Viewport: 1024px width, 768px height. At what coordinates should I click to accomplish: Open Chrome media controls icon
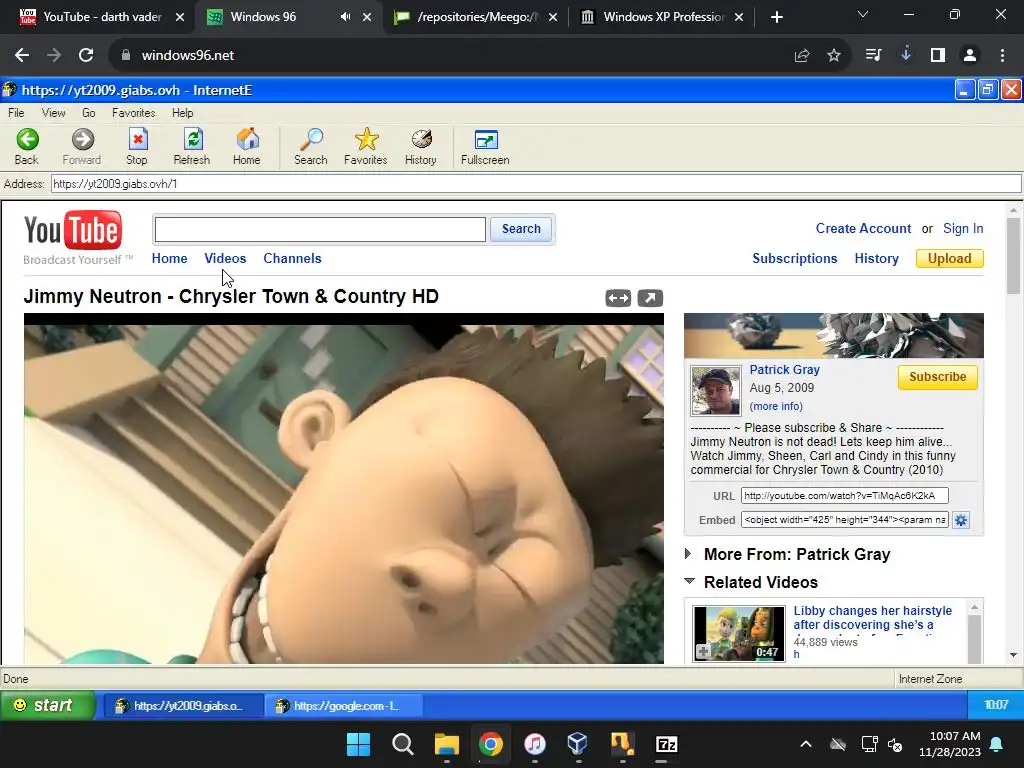(873, 56)
